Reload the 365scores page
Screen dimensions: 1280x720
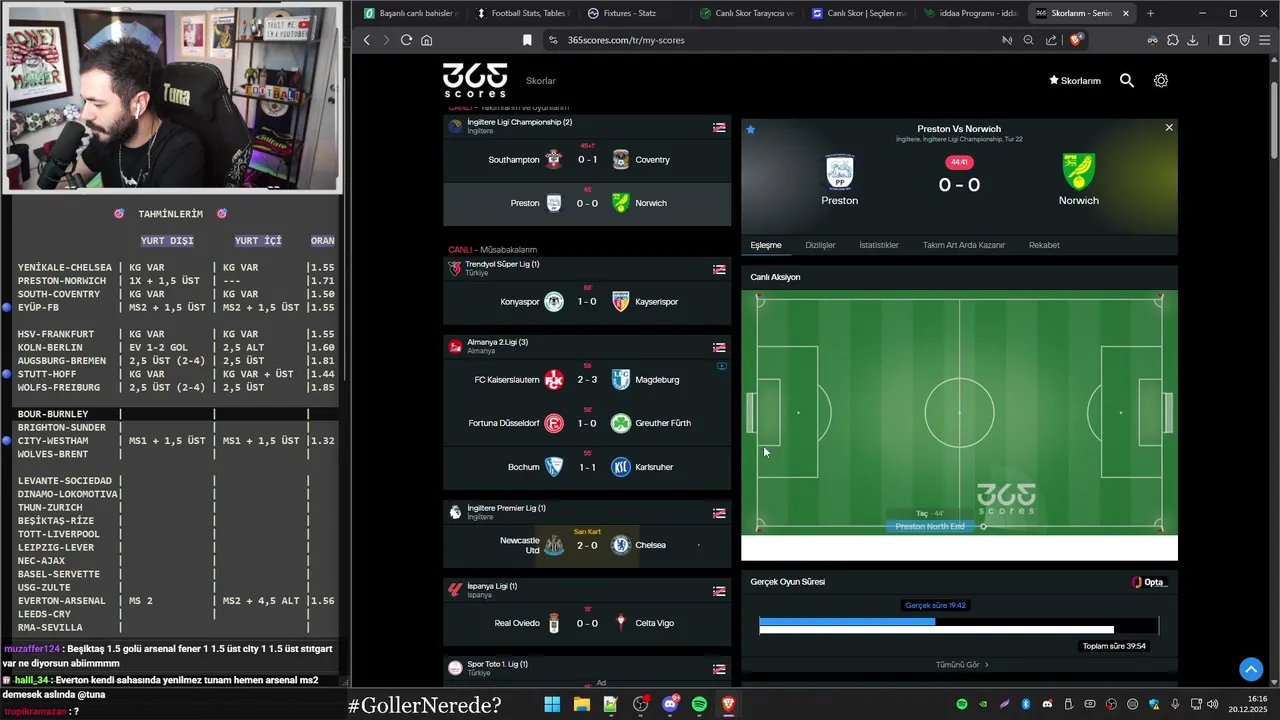coord(406,40)
